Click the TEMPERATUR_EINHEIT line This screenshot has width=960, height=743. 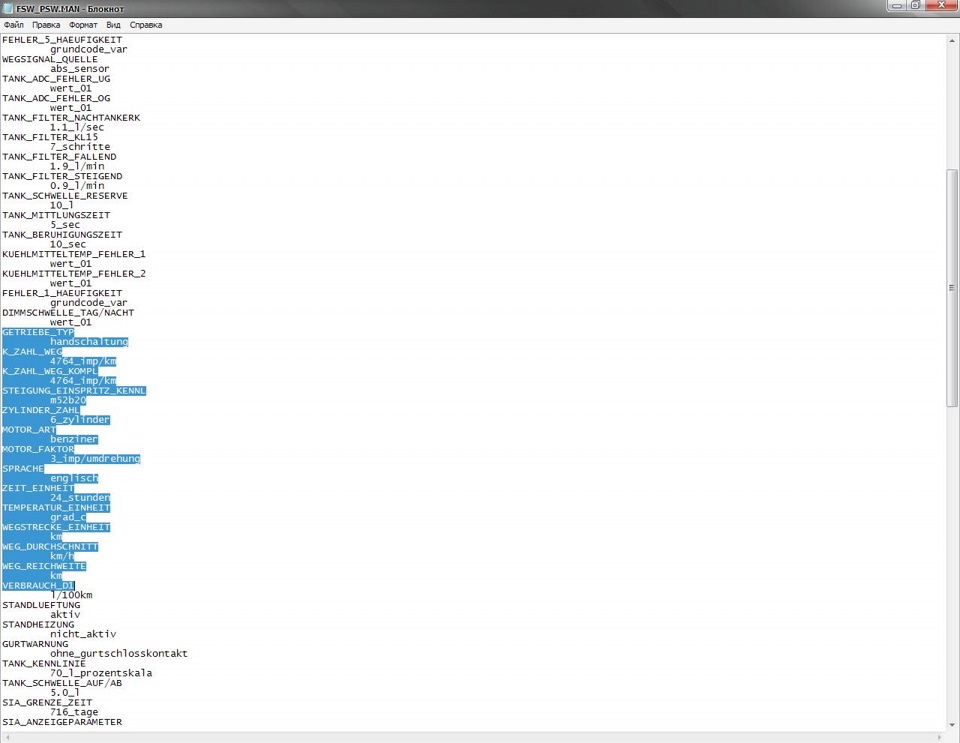[x=56, y=508]
